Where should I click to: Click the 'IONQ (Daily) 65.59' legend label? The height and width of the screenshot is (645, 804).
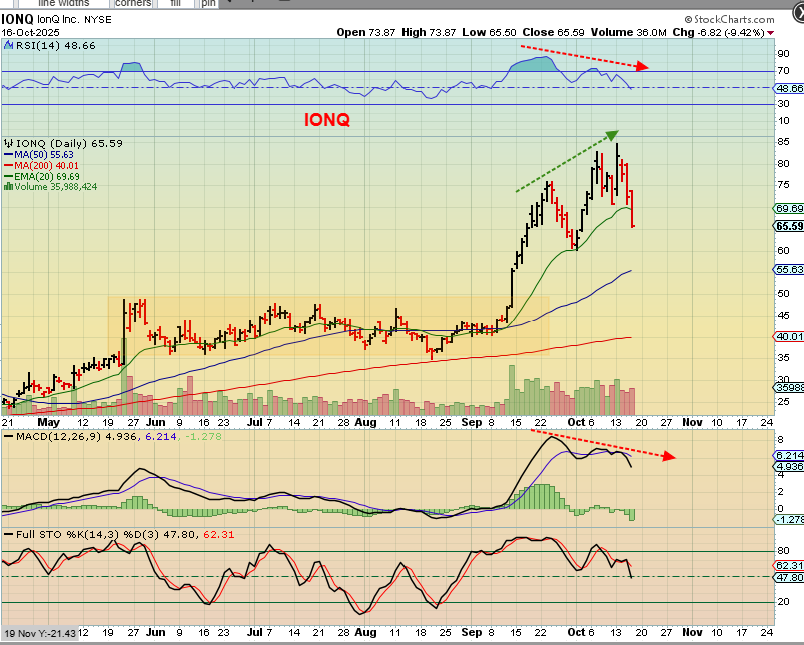tap(69, 144)
